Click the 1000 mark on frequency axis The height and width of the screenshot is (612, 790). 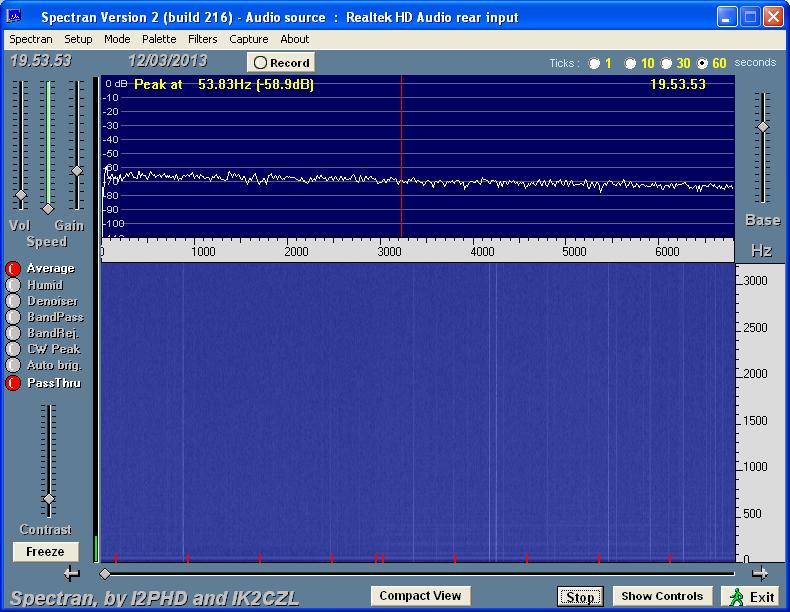tap(203, 251)
